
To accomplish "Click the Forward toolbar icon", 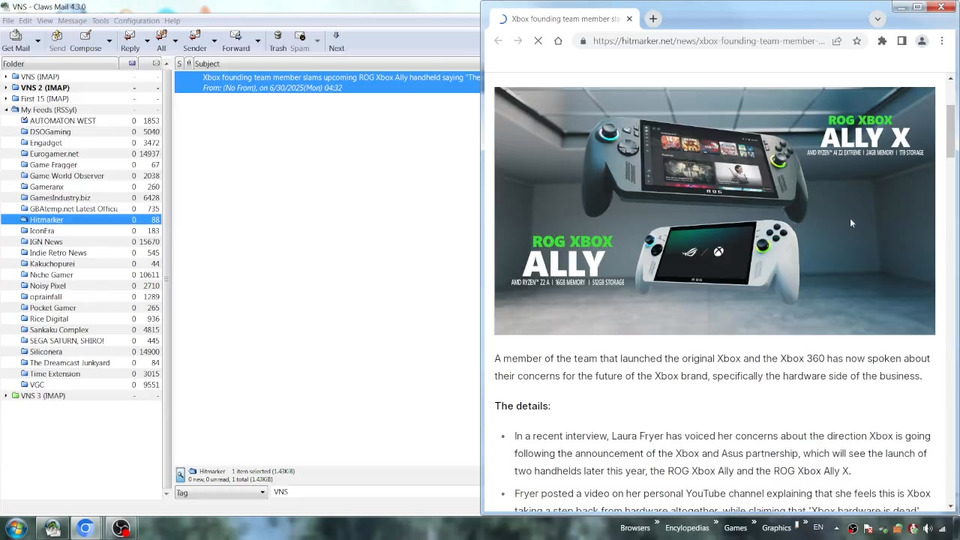I will click(236, 41).
